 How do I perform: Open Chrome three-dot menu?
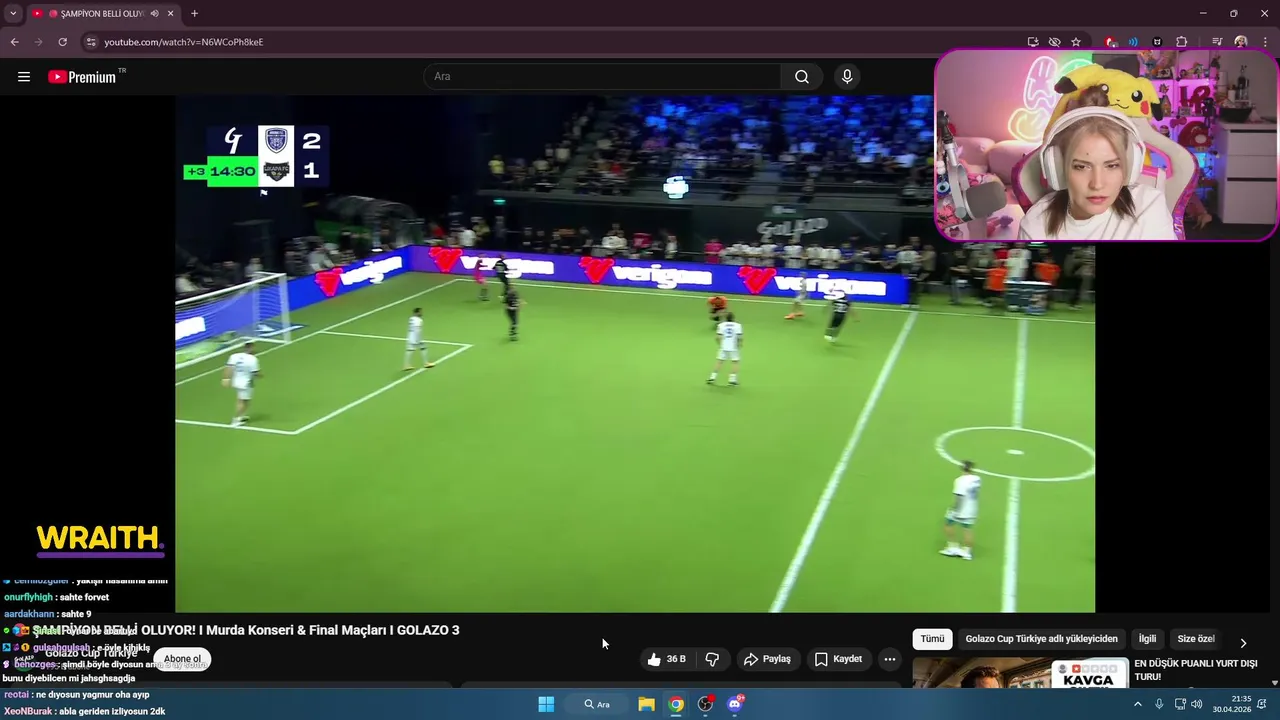1265,42
